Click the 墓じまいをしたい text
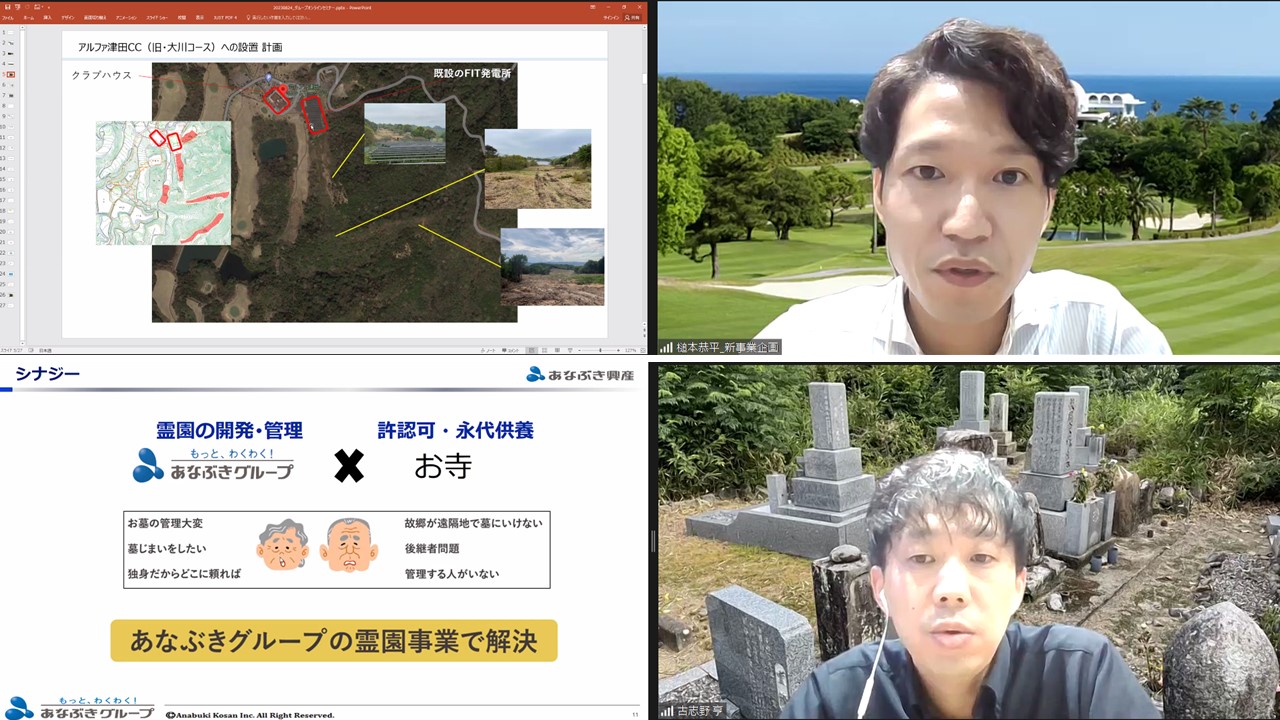The image size is (1280, 720). tap(165, 549)
